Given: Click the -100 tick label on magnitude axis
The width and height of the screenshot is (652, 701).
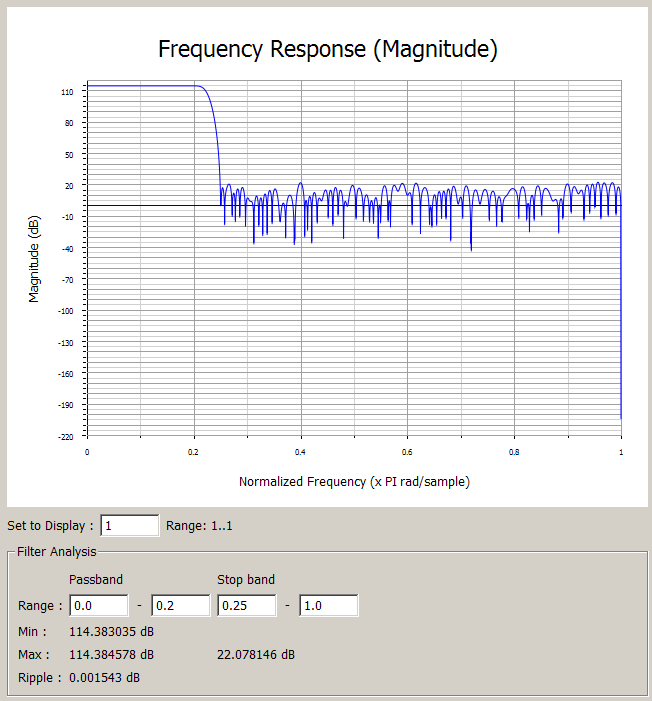Looking at the screenshot, I should 66,311.
